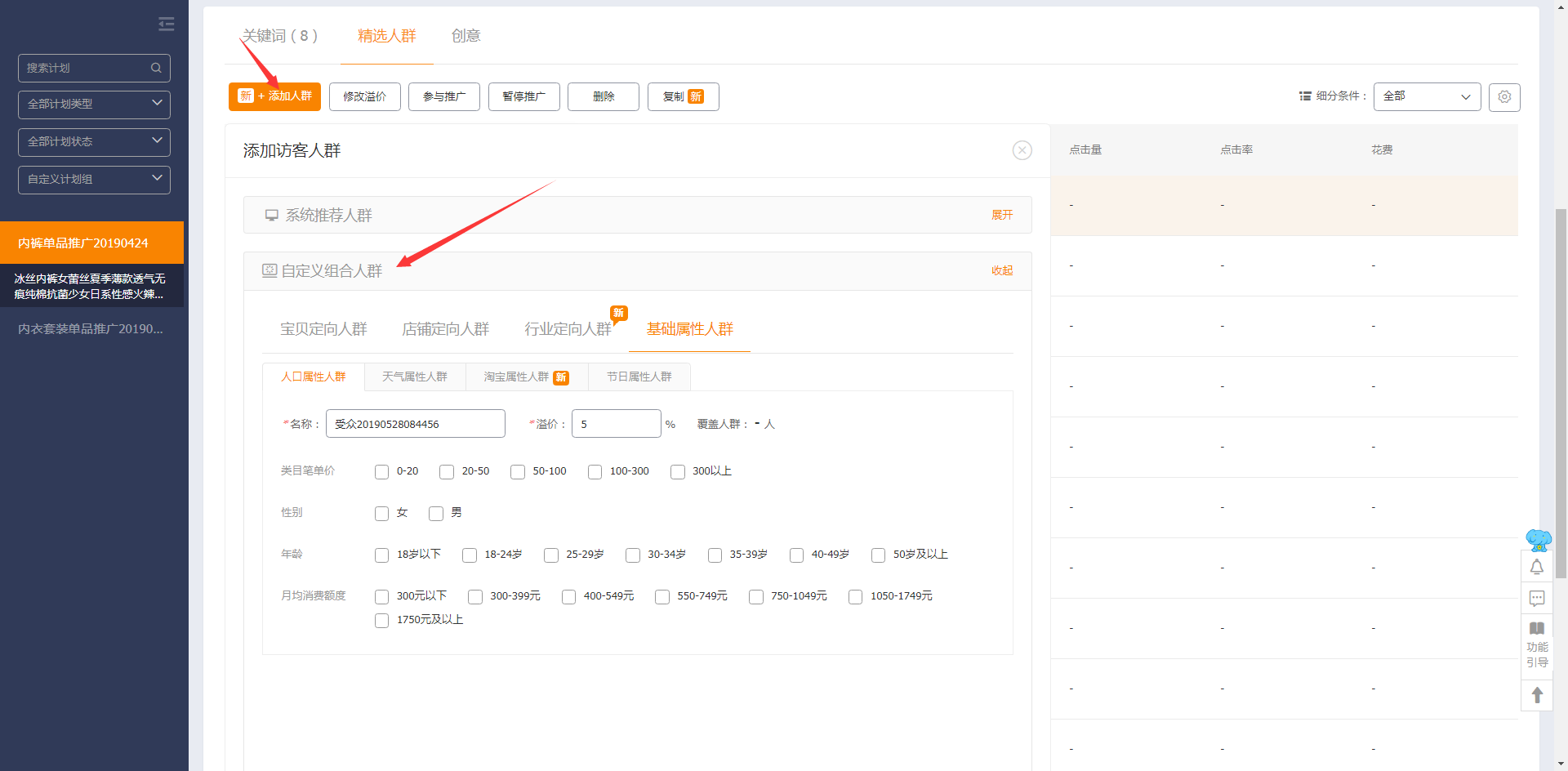Click the back-to-top arrow icon
This screenshot has width=1568, height=771.
click(1536, 695)
